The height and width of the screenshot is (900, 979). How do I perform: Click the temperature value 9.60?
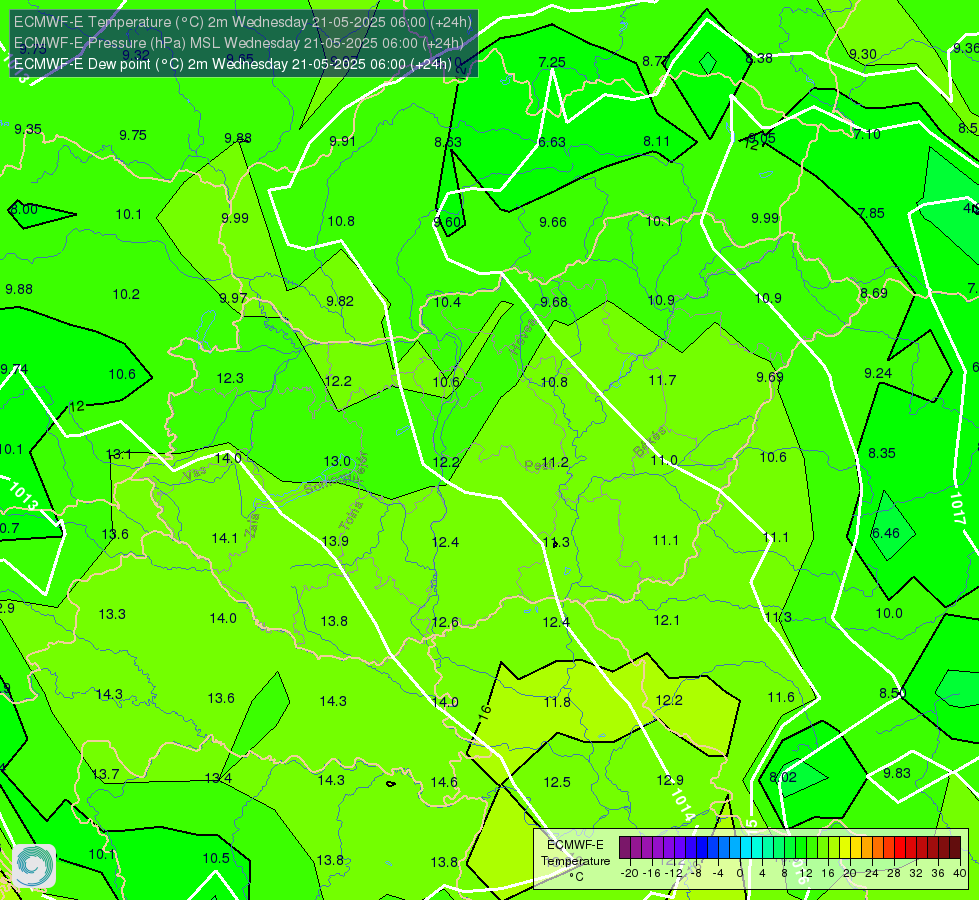pyautogui.click(x=447, y=222)
